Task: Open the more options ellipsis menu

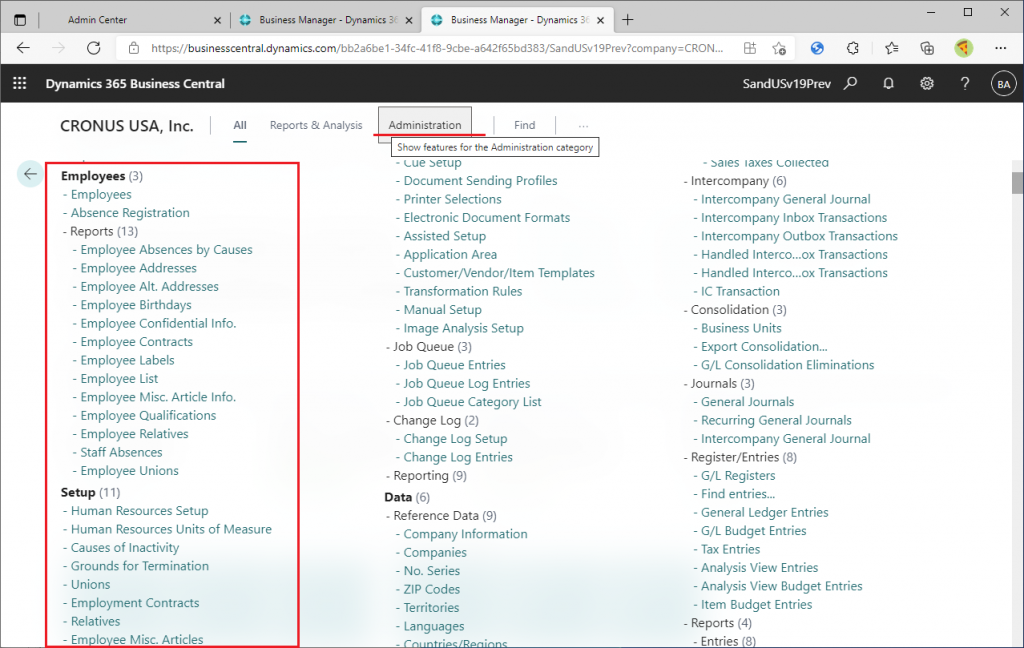Action: click(583, 125)
